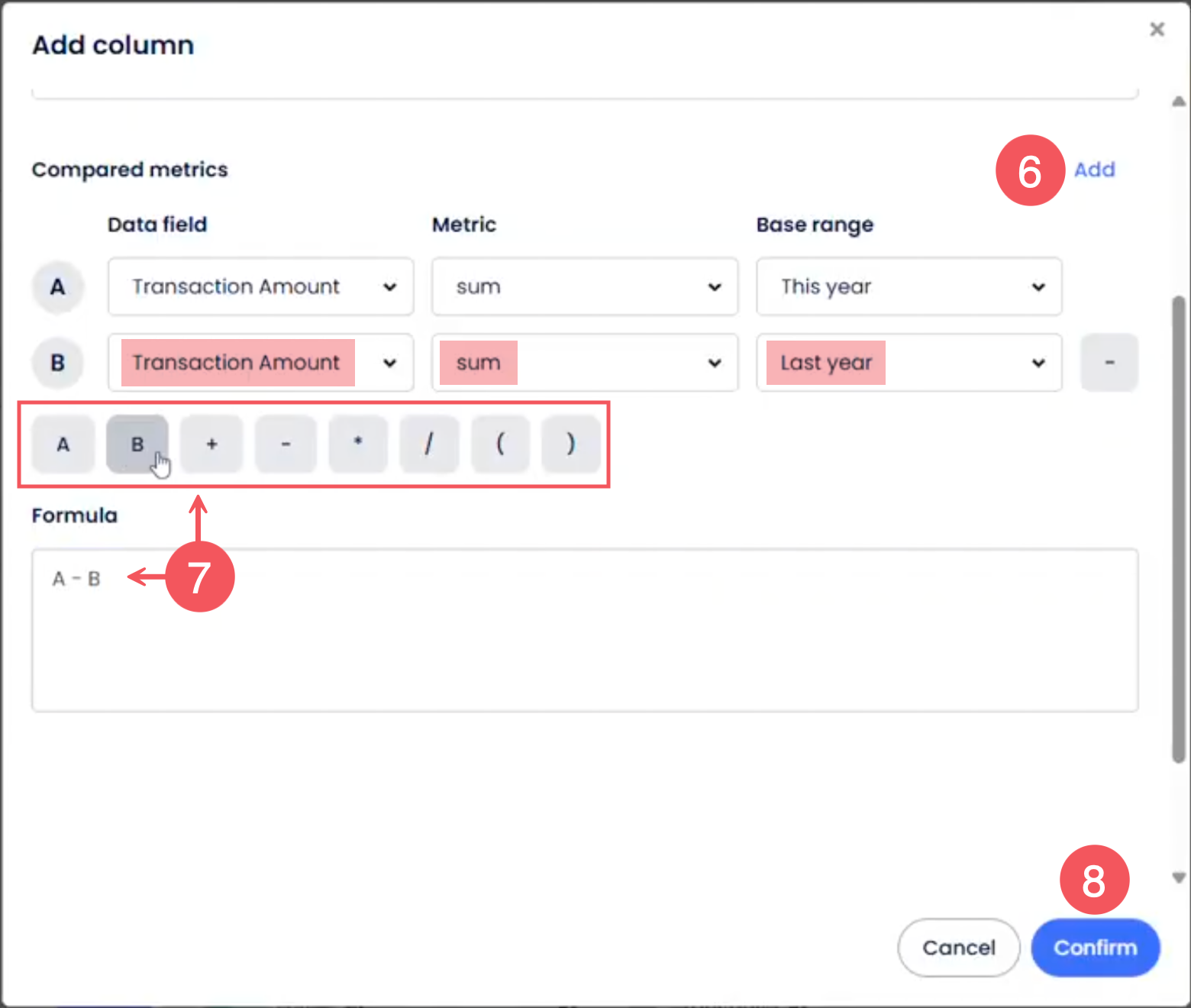This screenshot has width=1191, height=1008.
Task: Open row A Data field dropdown
Action: pyautogui.click(x=260, y=287)
